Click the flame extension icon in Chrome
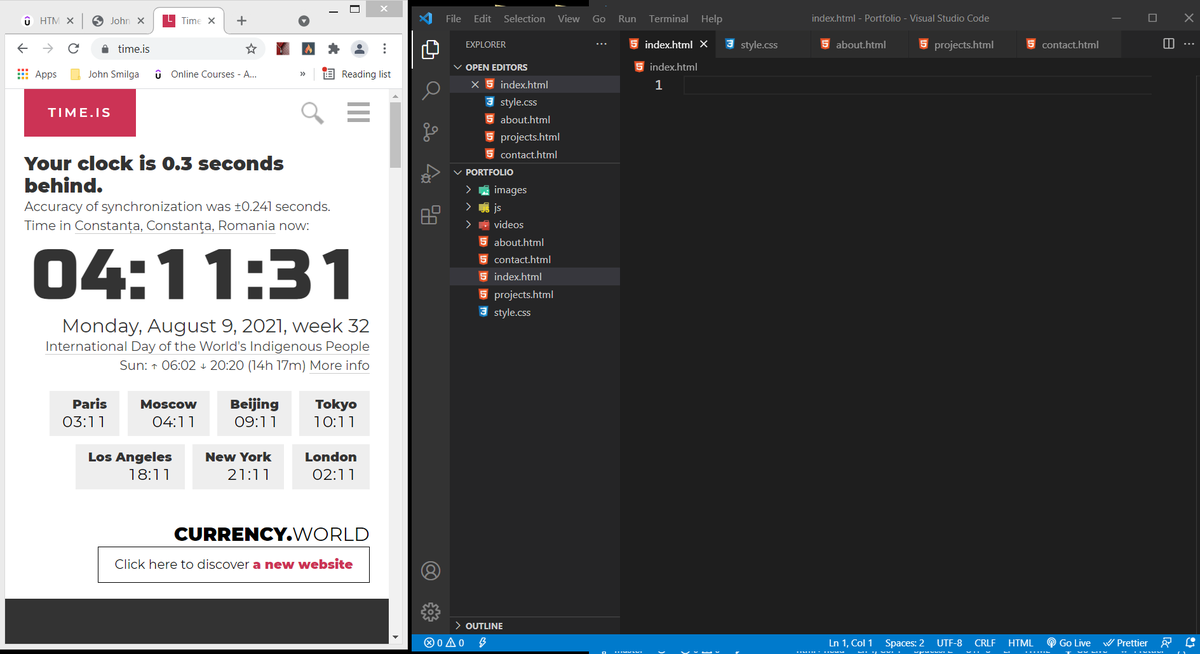 tap(308, 48)
